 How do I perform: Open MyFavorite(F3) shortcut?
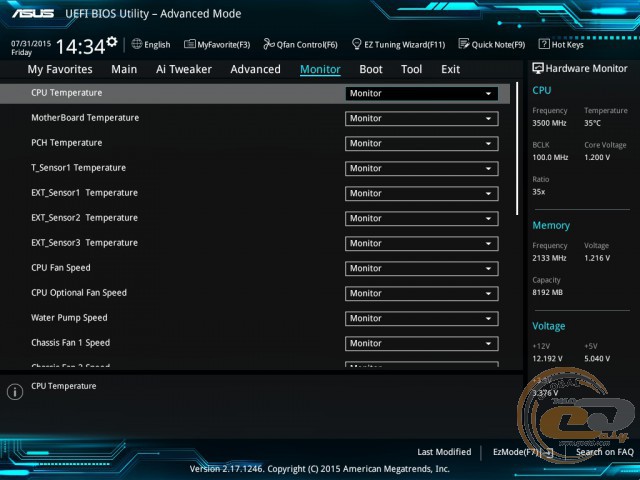[217, 44]
